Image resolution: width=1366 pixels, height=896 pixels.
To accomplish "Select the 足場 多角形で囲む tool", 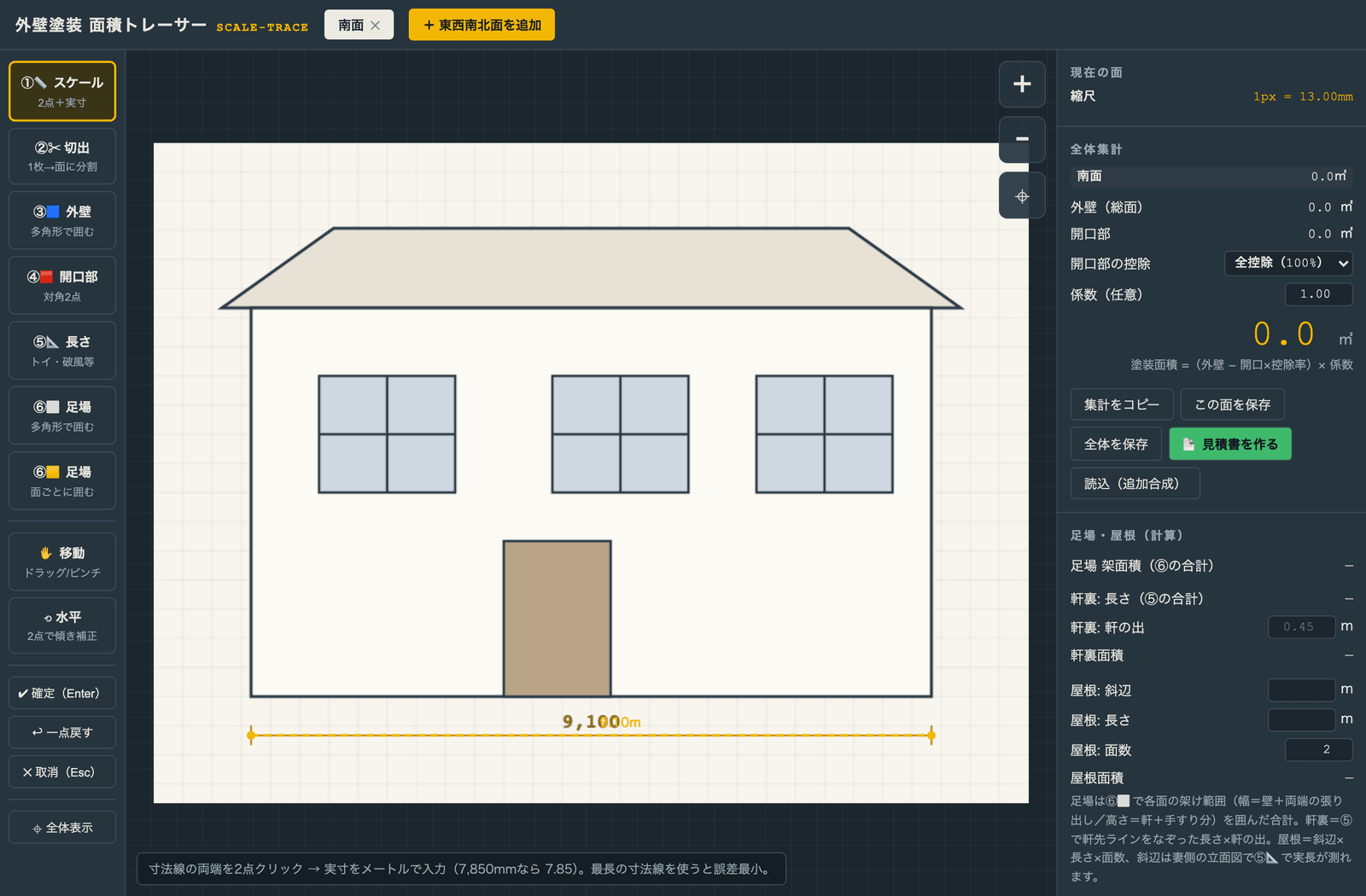I will (62, 416).
